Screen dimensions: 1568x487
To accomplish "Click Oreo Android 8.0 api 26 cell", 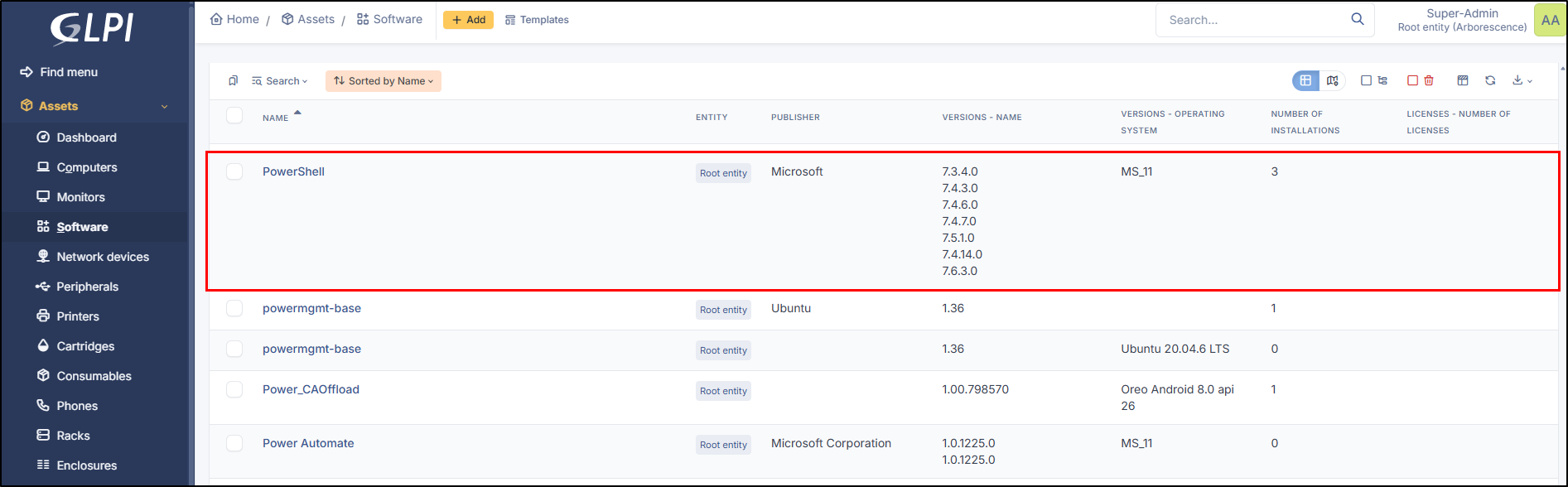I will tap(1177, 398).
